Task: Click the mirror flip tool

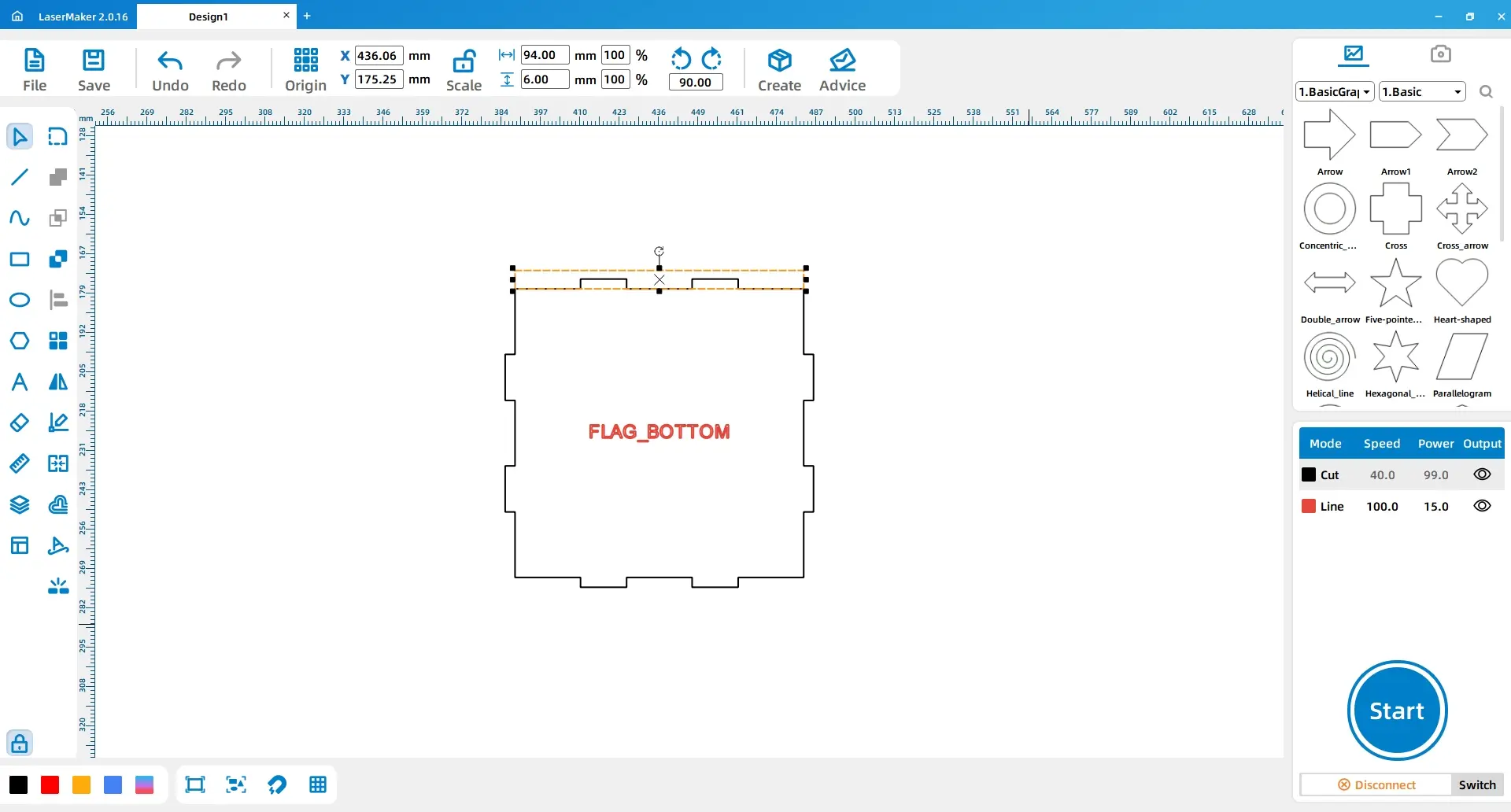Action: 58,382
